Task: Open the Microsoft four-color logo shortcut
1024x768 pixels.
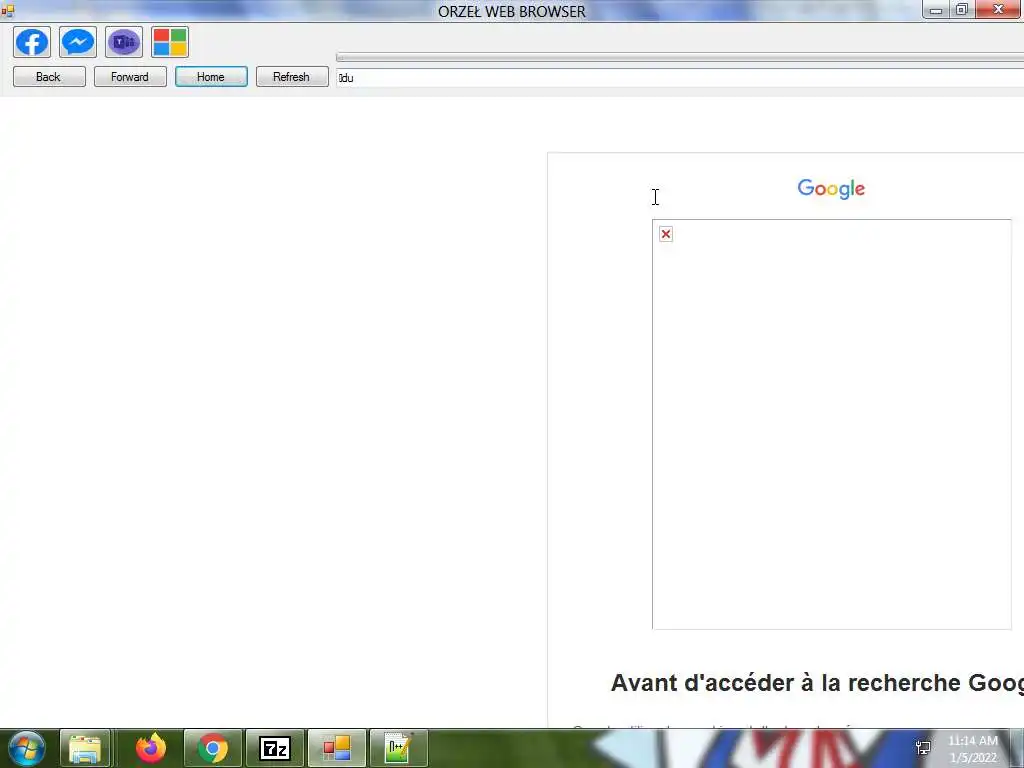Action: point(170,42)
